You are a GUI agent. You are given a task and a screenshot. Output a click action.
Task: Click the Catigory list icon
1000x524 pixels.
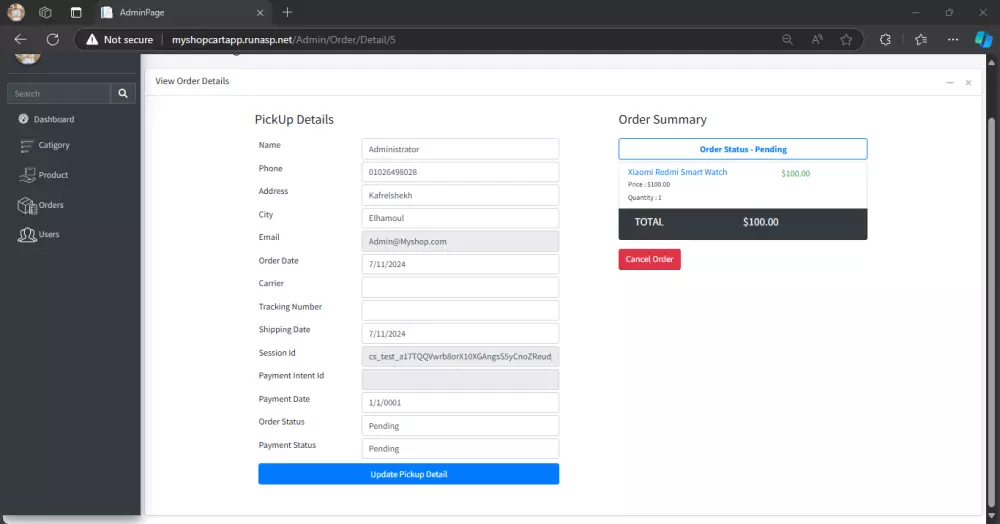tap(27, 146)
